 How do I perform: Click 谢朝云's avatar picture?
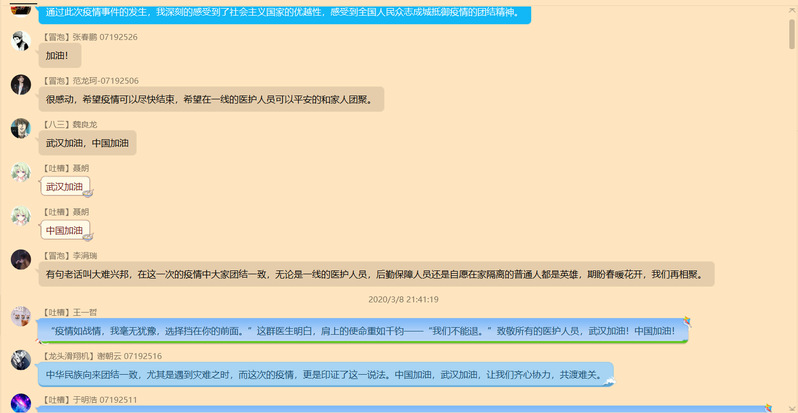click(x=20, y=360)
